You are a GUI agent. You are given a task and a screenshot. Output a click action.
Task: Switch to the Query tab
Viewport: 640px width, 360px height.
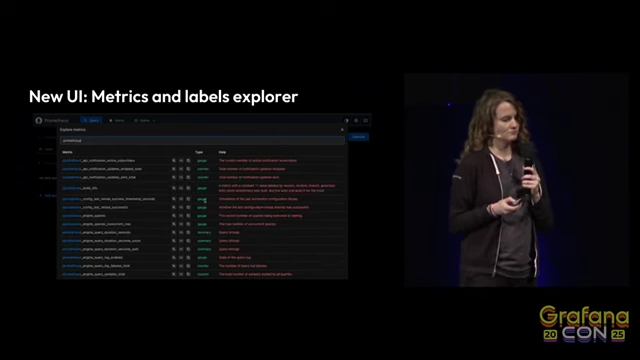[x=91, y=120]
